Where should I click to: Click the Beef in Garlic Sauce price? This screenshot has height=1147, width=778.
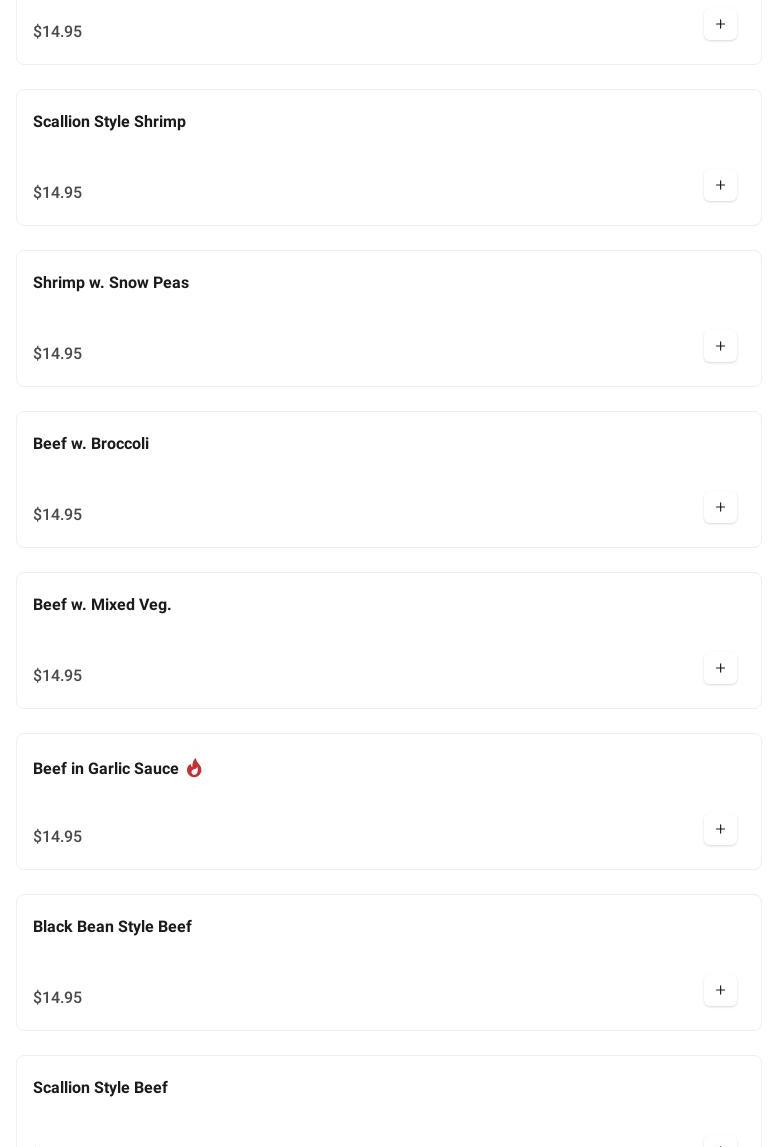58,837
